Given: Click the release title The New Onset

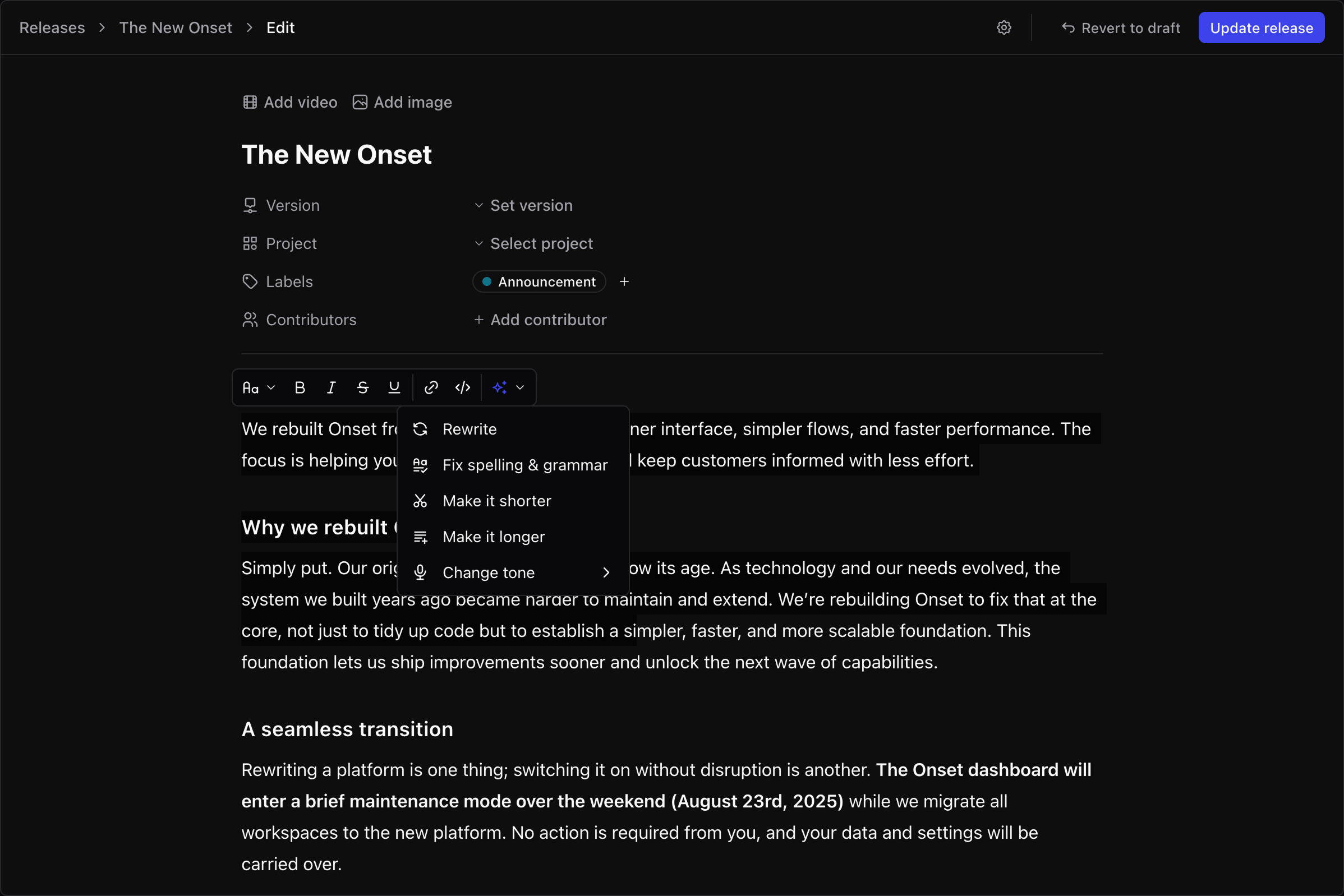Looking at the screenshot, I should [x=336, y=154].
